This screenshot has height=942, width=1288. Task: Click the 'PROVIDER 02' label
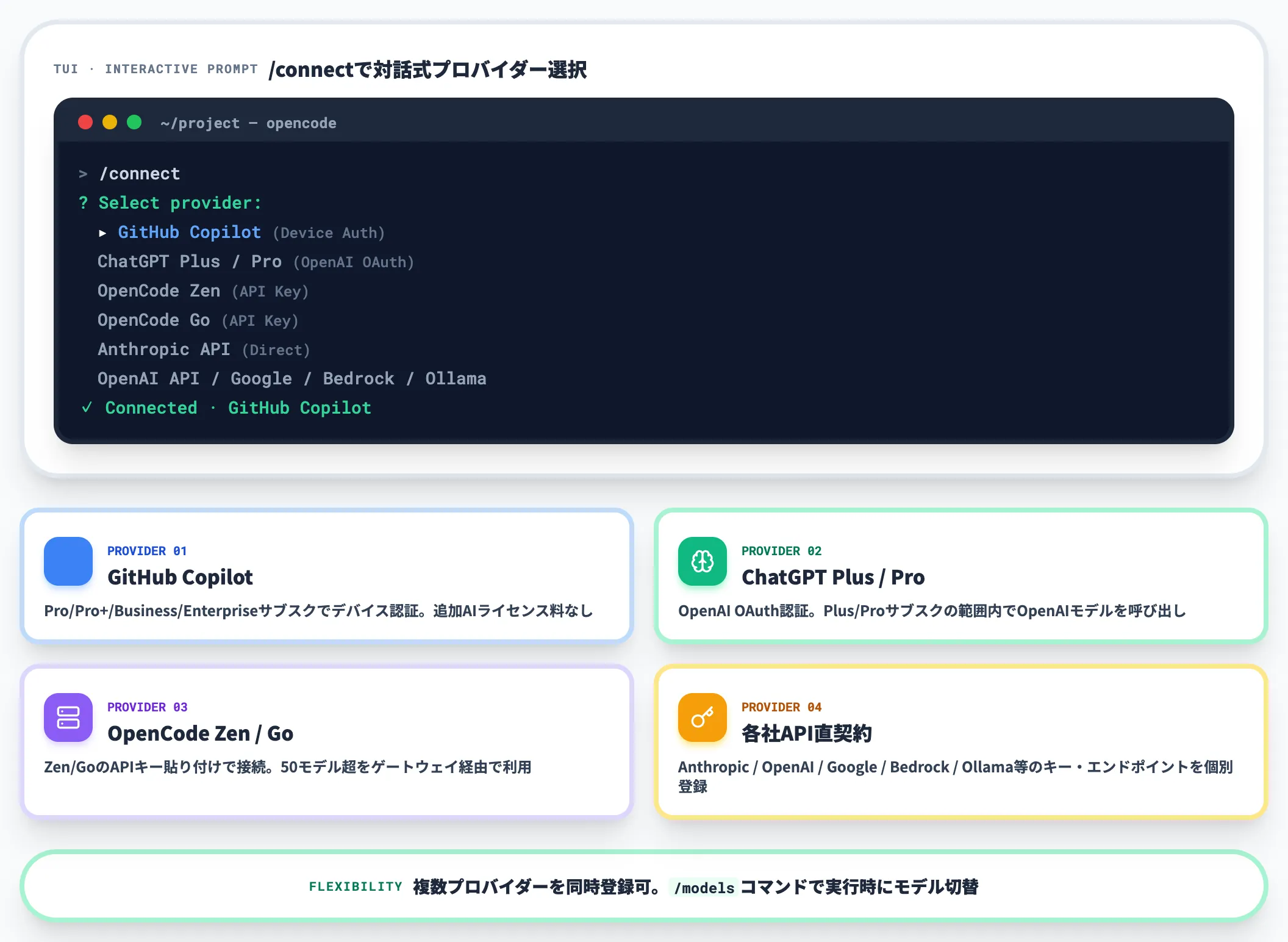click(x=781, y=551)
